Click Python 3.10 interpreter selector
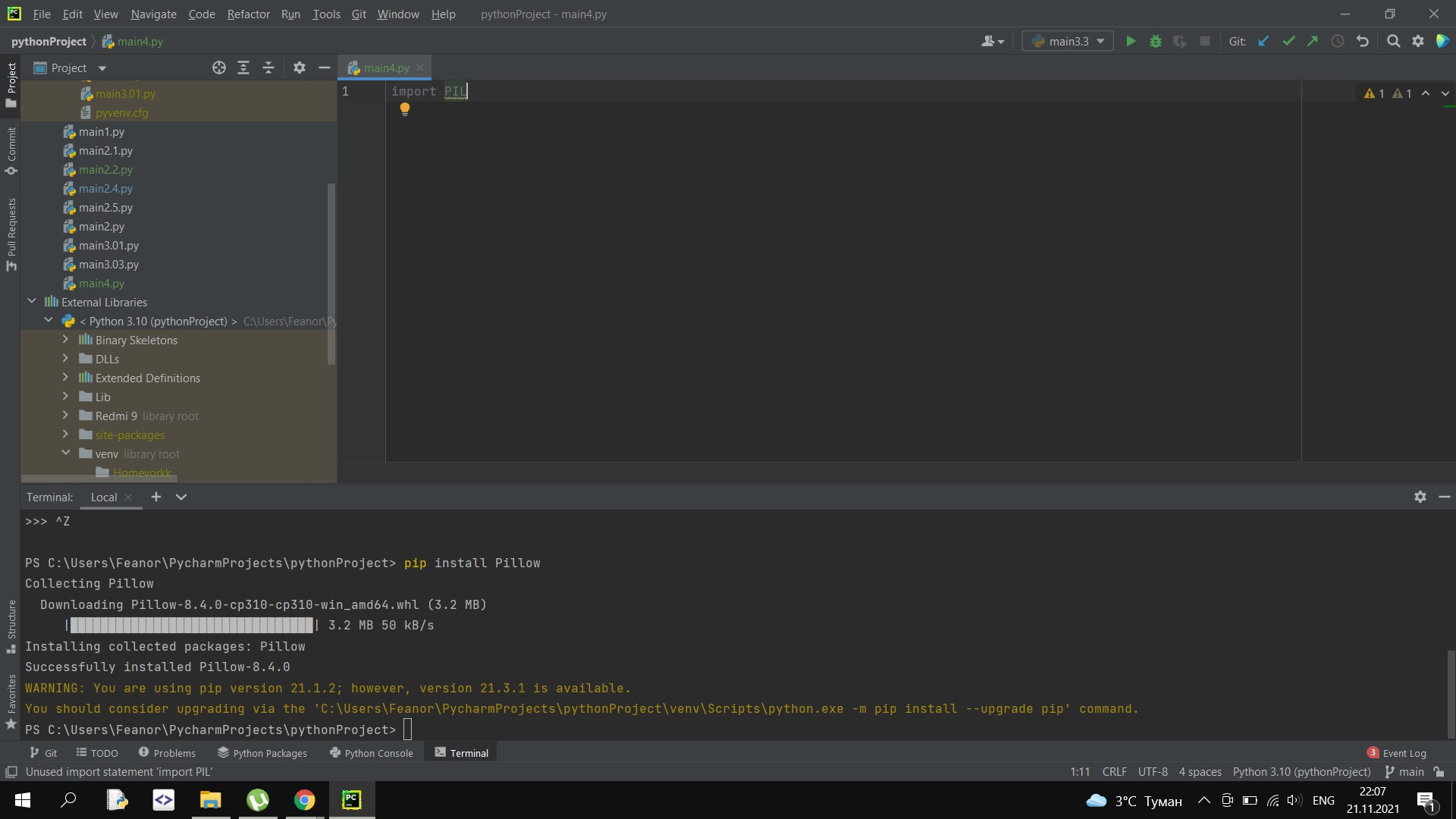Image resolution: width=1456 pixels, height=819 pixels. pyautogui.click(x=1301, y=772)
